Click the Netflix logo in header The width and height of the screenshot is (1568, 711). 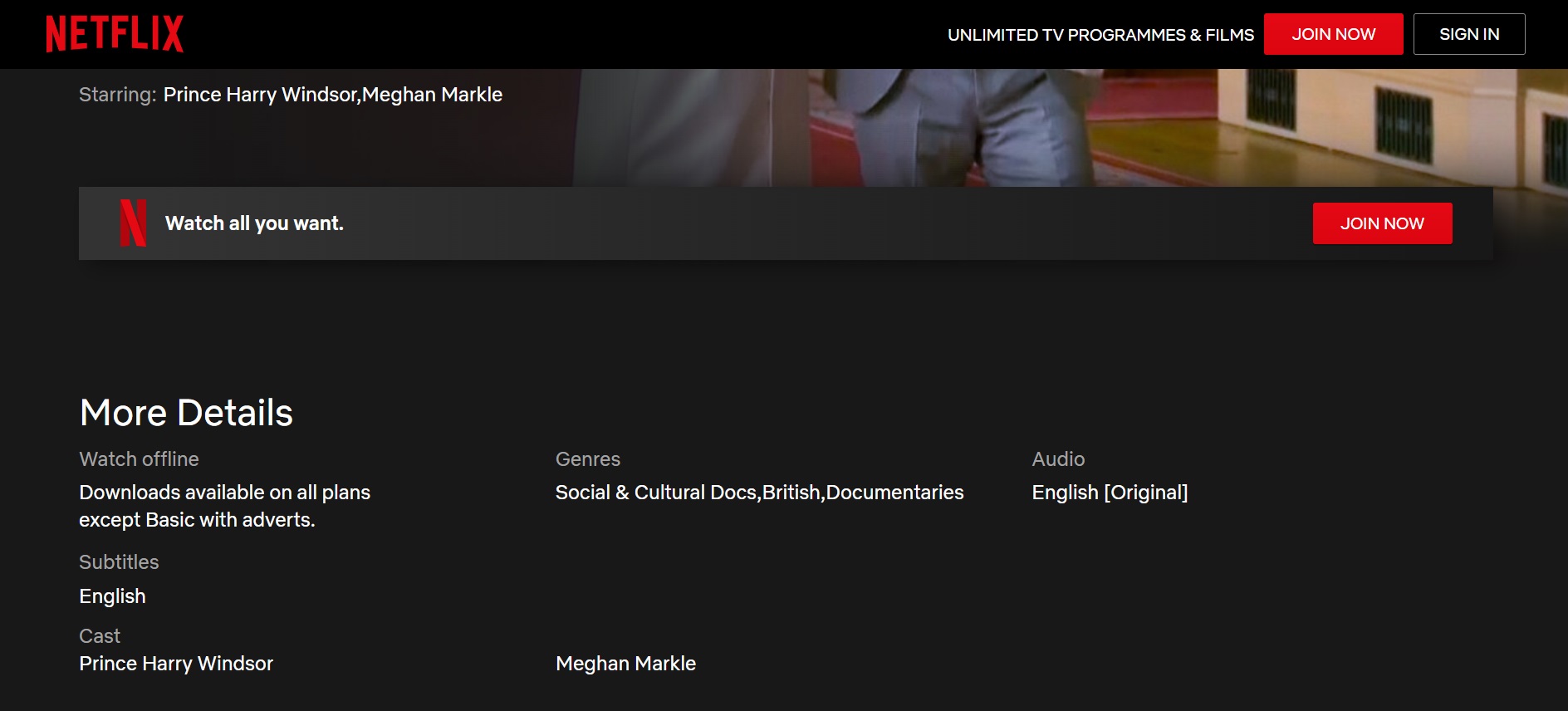click(115, 34)
